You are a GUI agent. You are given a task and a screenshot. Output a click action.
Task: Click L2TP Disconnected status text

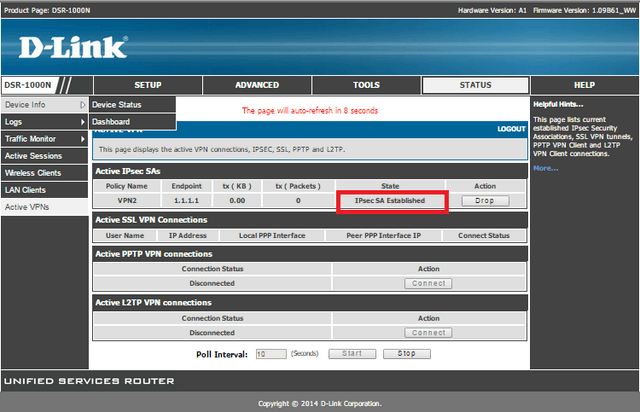[x=212, y=333]
